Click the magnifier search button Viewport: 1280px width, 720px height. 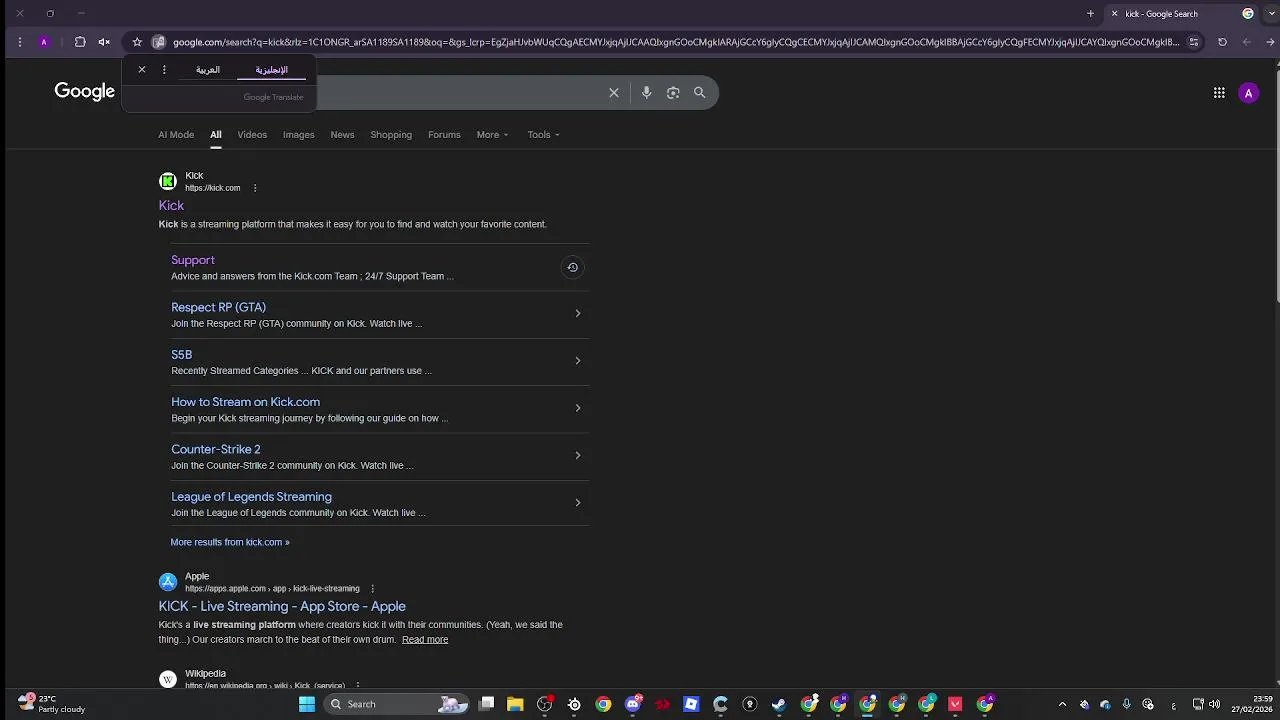coord(700,93)
